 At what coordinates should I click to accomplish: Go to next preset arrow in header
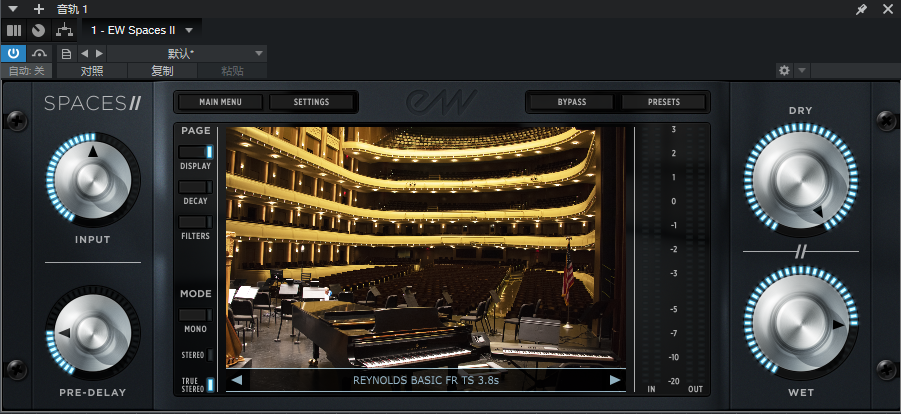point(99,53)
